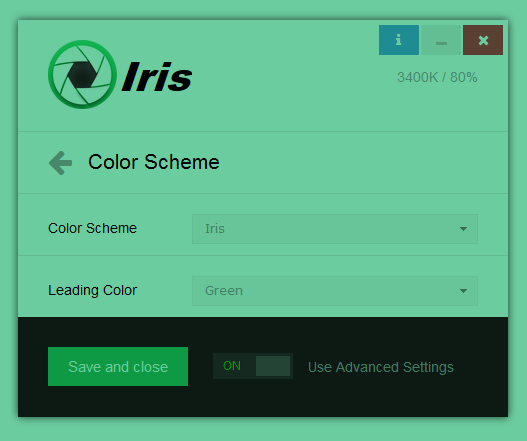Minimize the Iris window
Image resolution: width=527 pixels, height=441 pixels.
(441, 40)
